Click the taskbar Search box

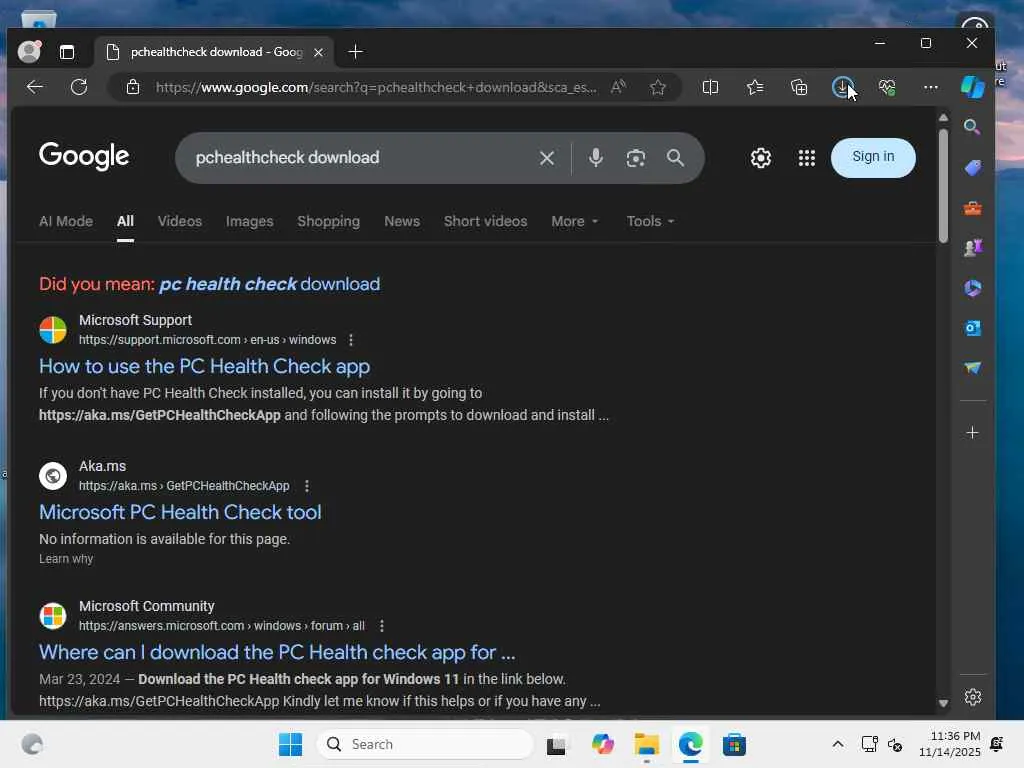coord(425,744)
